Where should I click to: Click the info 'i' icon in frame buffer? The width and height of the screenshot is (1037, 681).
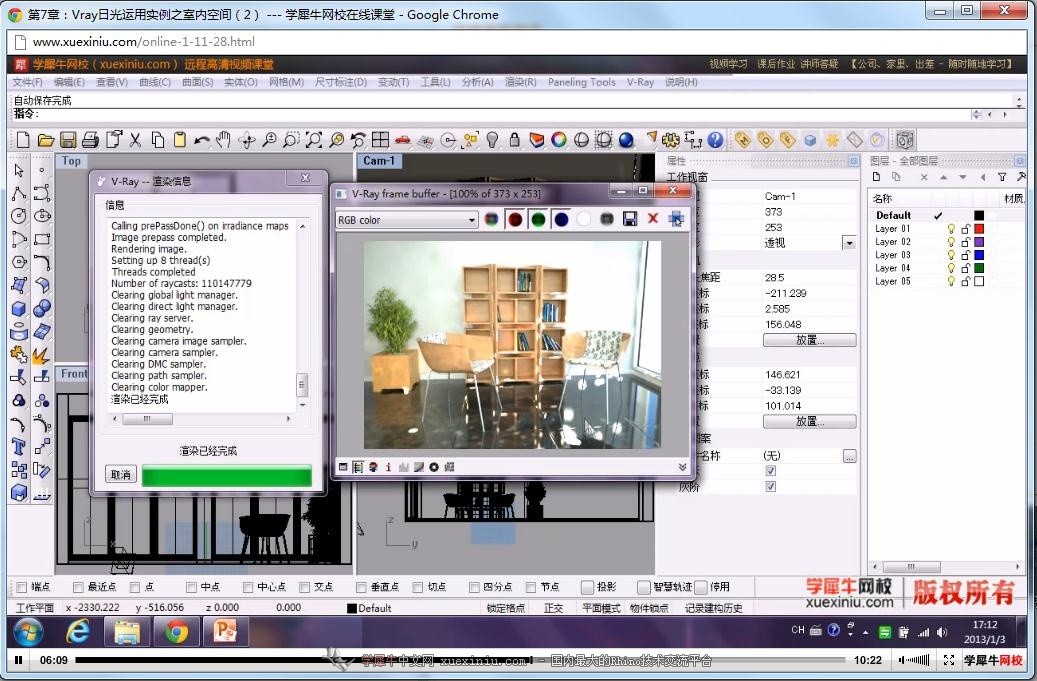pyautogui.click(x=388, y=467)
